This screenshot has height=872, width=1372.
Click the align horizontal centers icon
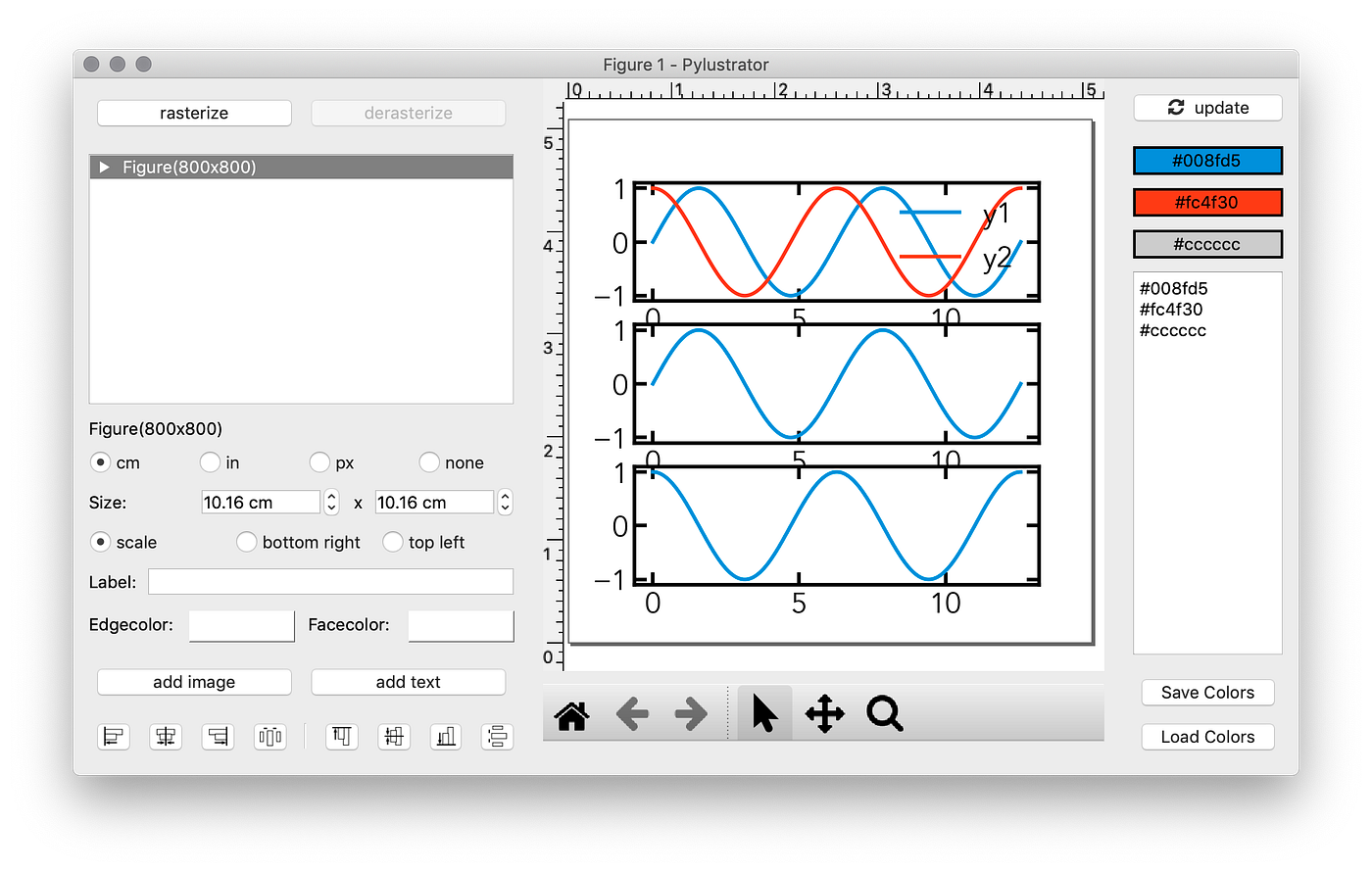pyautogui.click(x=166, y=737)
